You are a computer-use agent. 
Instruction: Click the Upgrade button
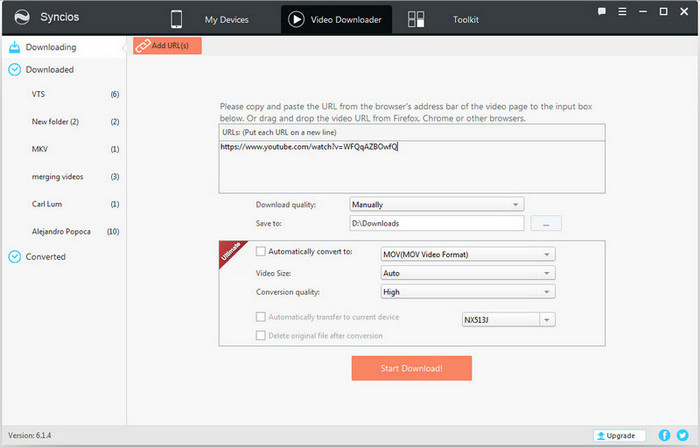pos(620,435)
